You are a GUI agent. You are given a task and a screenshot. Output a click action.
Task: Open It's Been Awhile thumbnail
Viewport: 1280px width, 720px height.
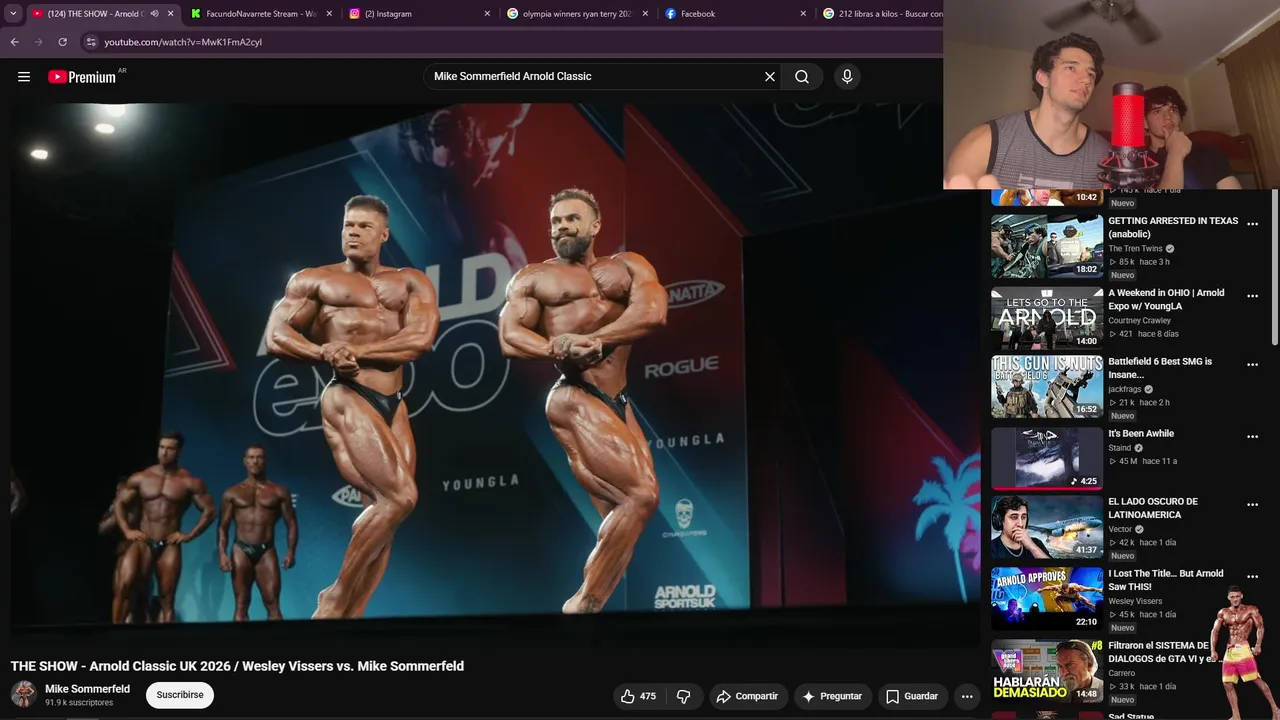pyautogui.click(x=1047, y=459)
